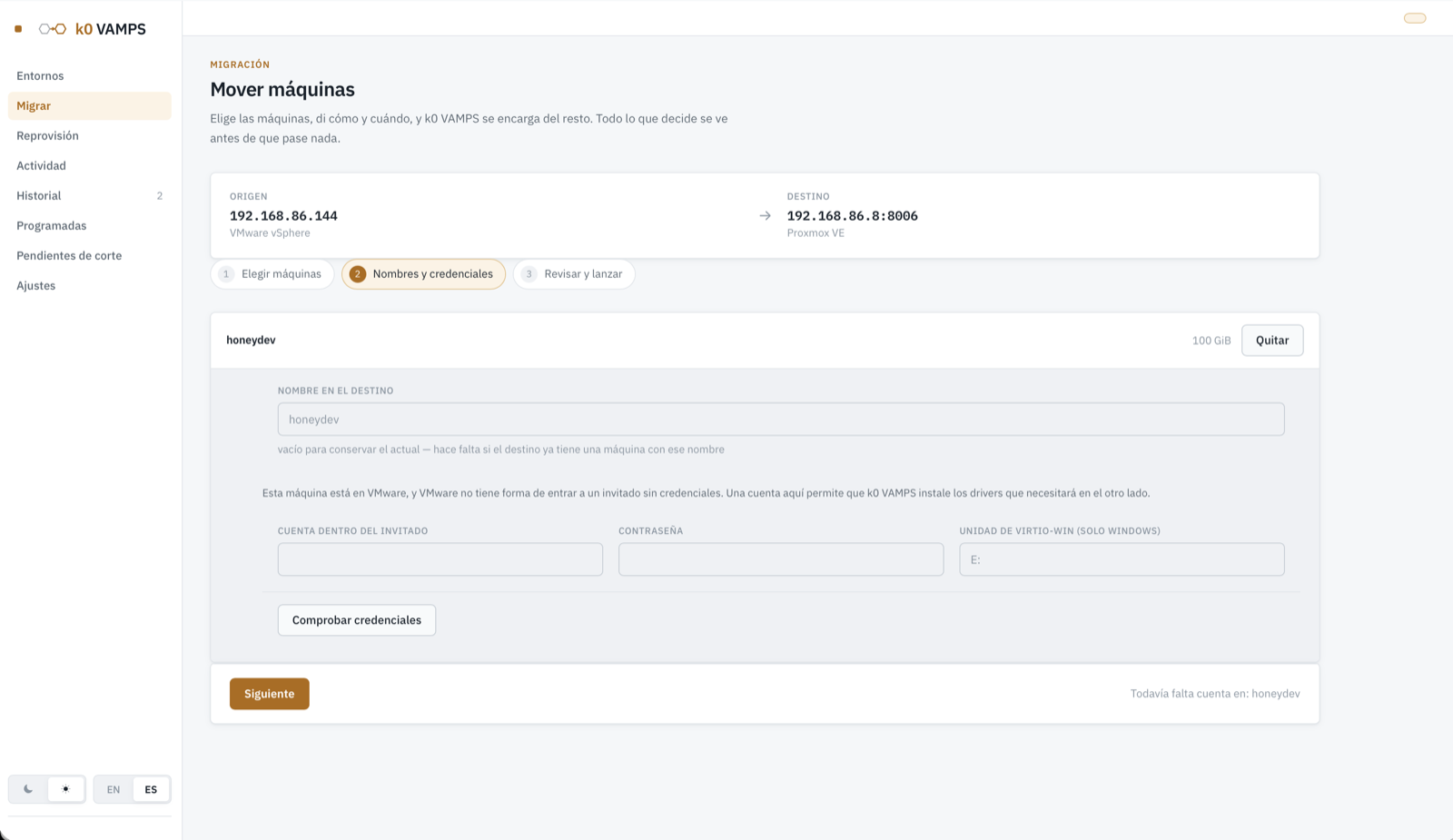
Task: Click the step 2 number badge
Action: 358,274
